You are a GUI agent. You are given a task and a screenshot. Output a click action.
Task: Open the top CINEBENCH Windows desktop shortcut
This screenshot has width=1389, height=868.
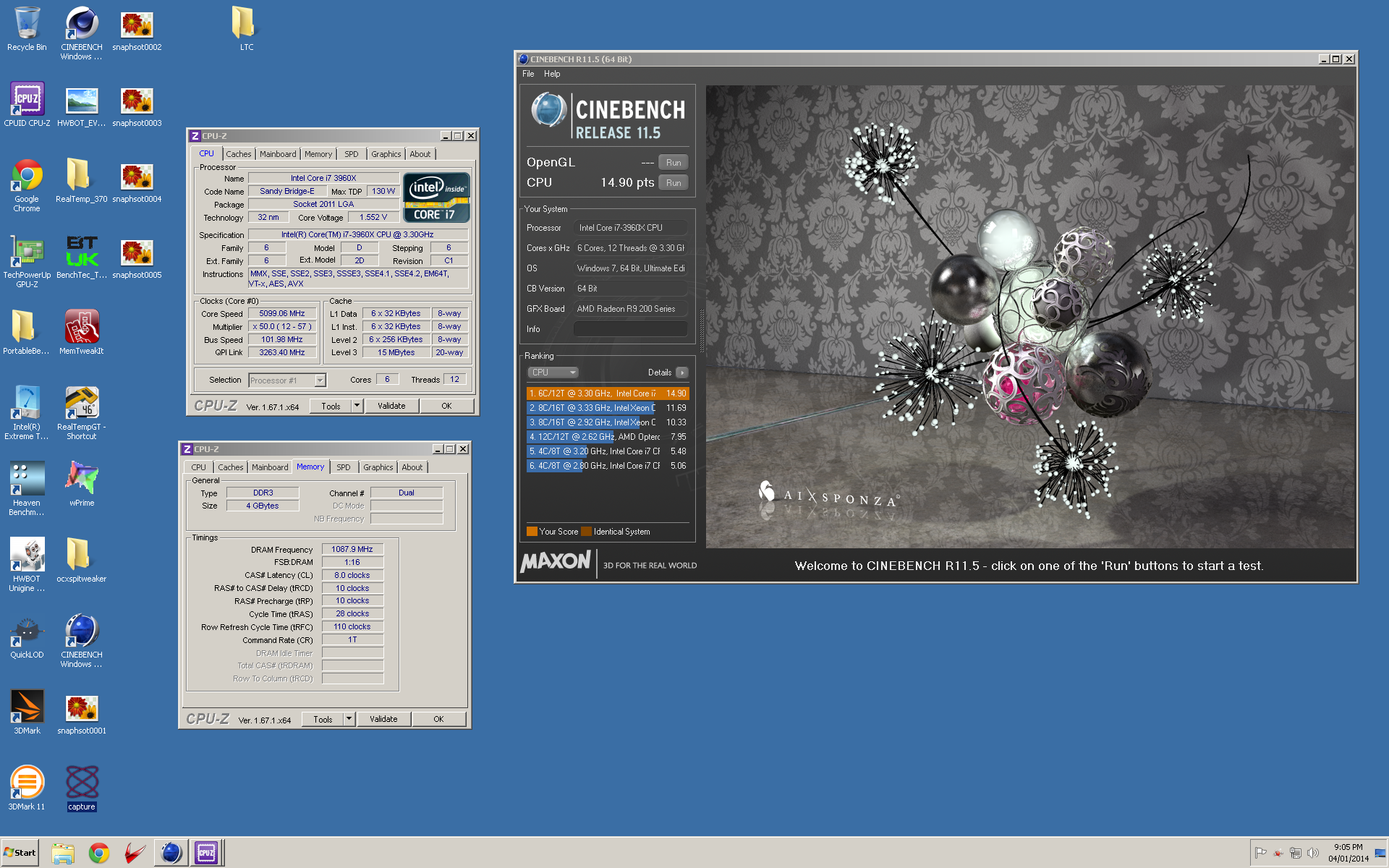[82, 33]
